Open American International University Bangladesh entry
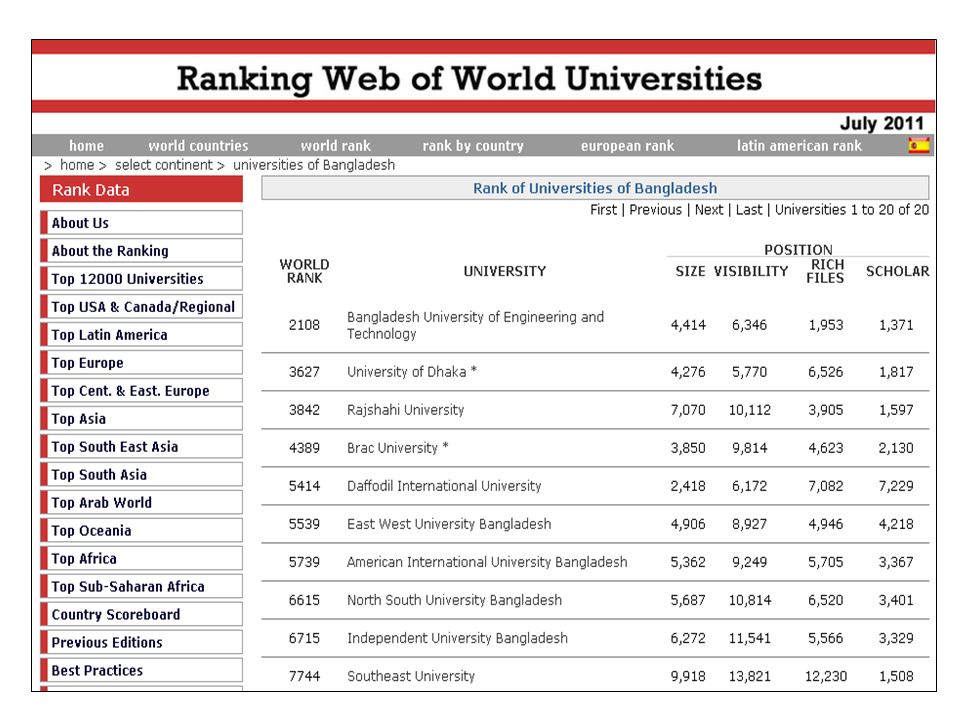 [x=487, y=561]
